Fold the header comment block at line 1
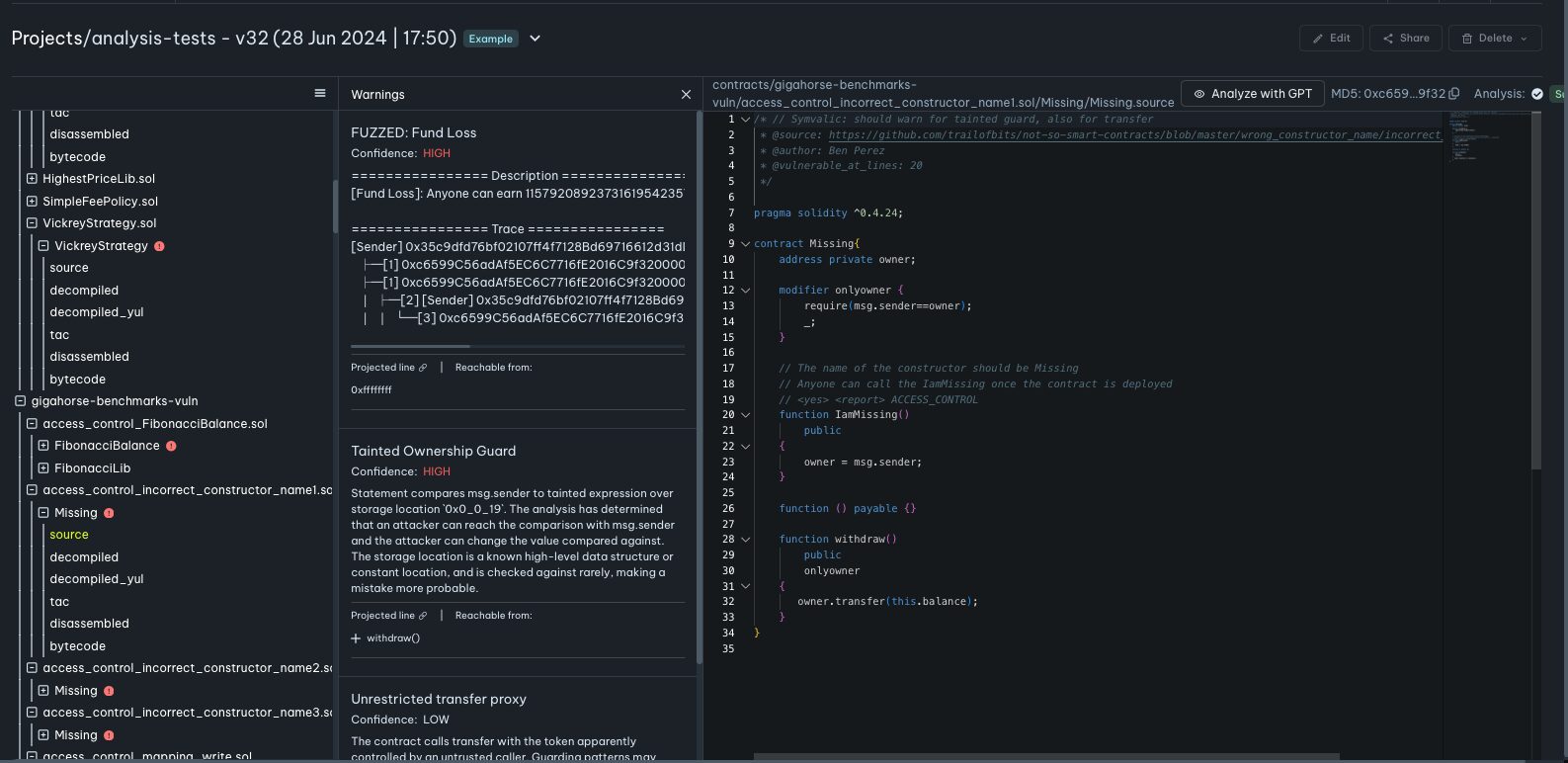This screenshot has height=763, width=1568. pyautogui.click(x=745, y=120)
